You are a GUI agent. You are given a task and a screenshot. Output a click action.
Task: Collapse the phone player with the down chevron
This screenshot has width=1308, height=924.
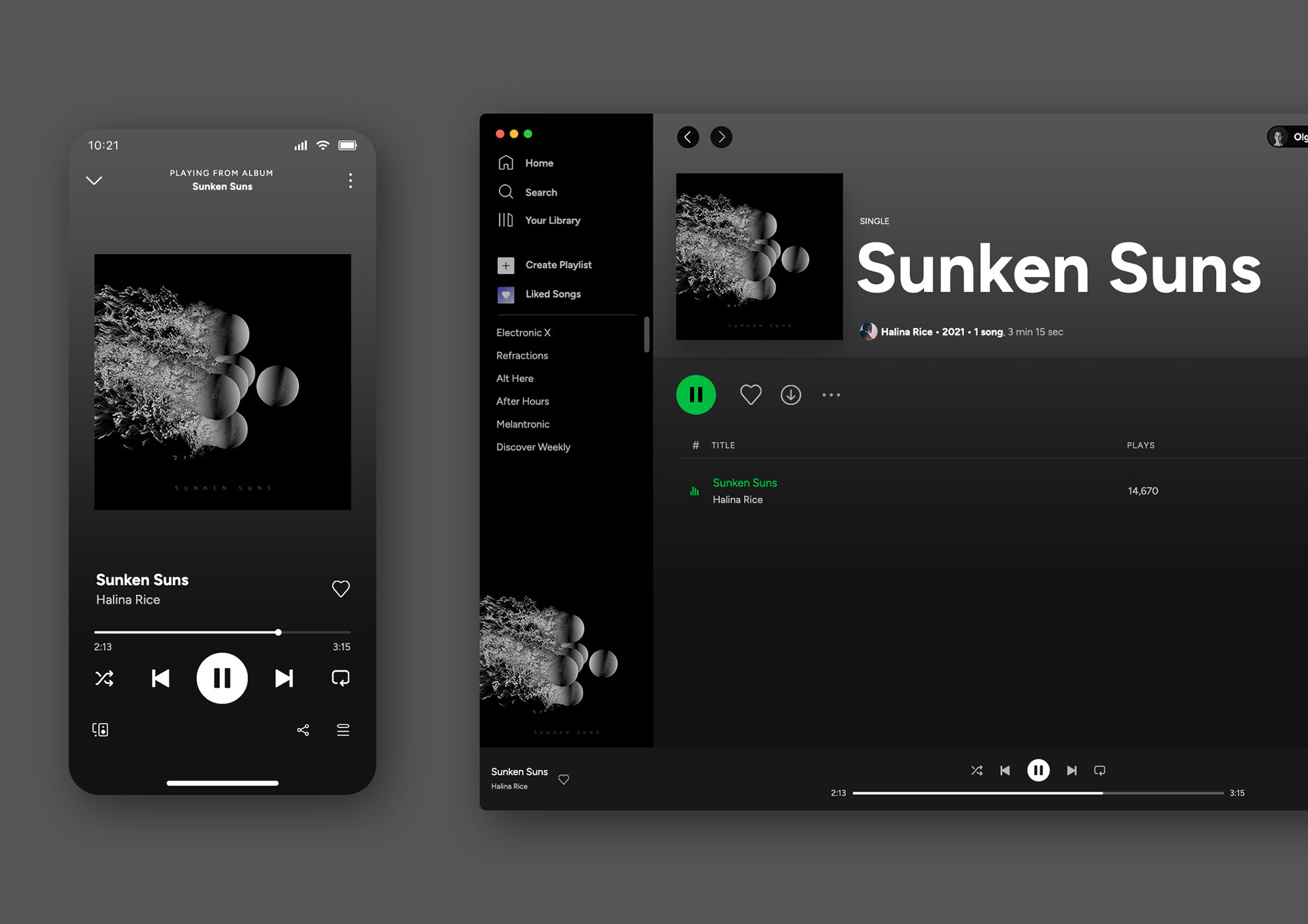click(94, 180)
